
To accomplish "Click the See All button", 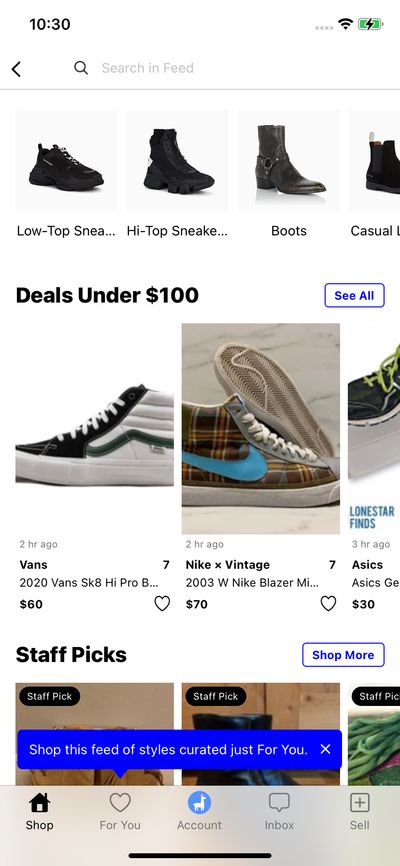I will tap(354, 295).
